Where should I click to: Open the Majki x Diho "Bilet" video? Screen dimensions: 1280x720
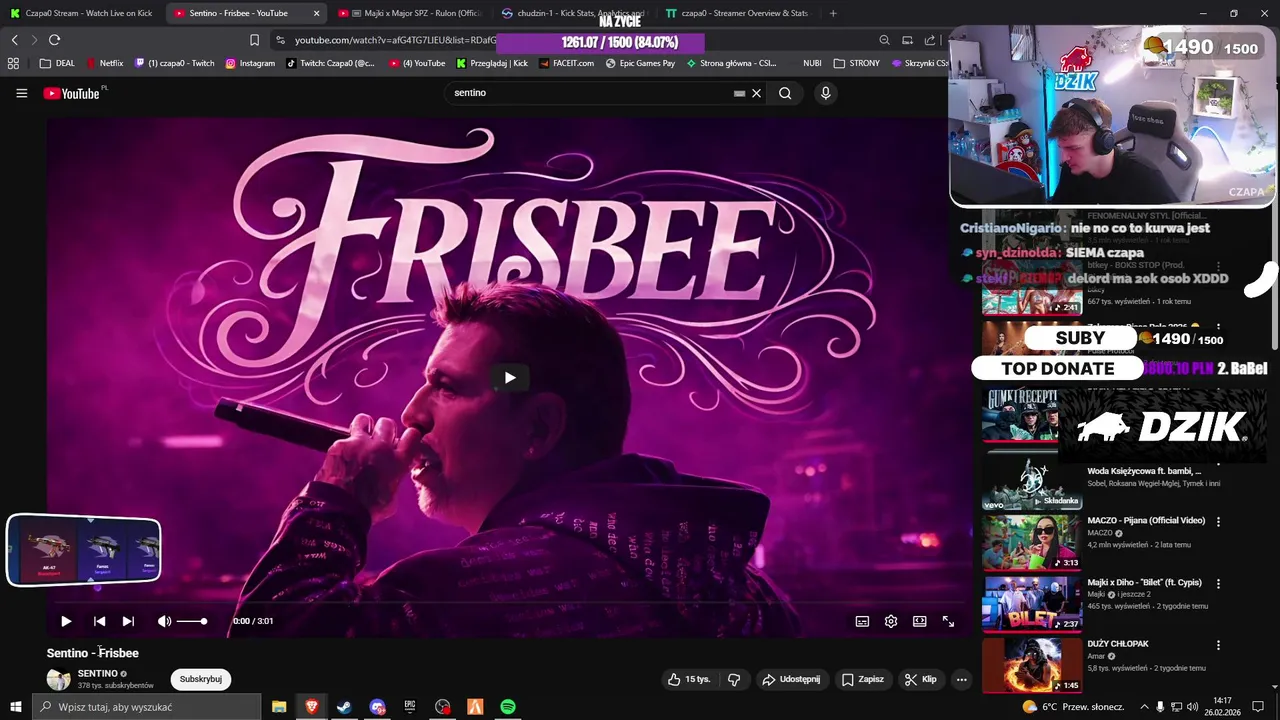[x=1032, y=603]
